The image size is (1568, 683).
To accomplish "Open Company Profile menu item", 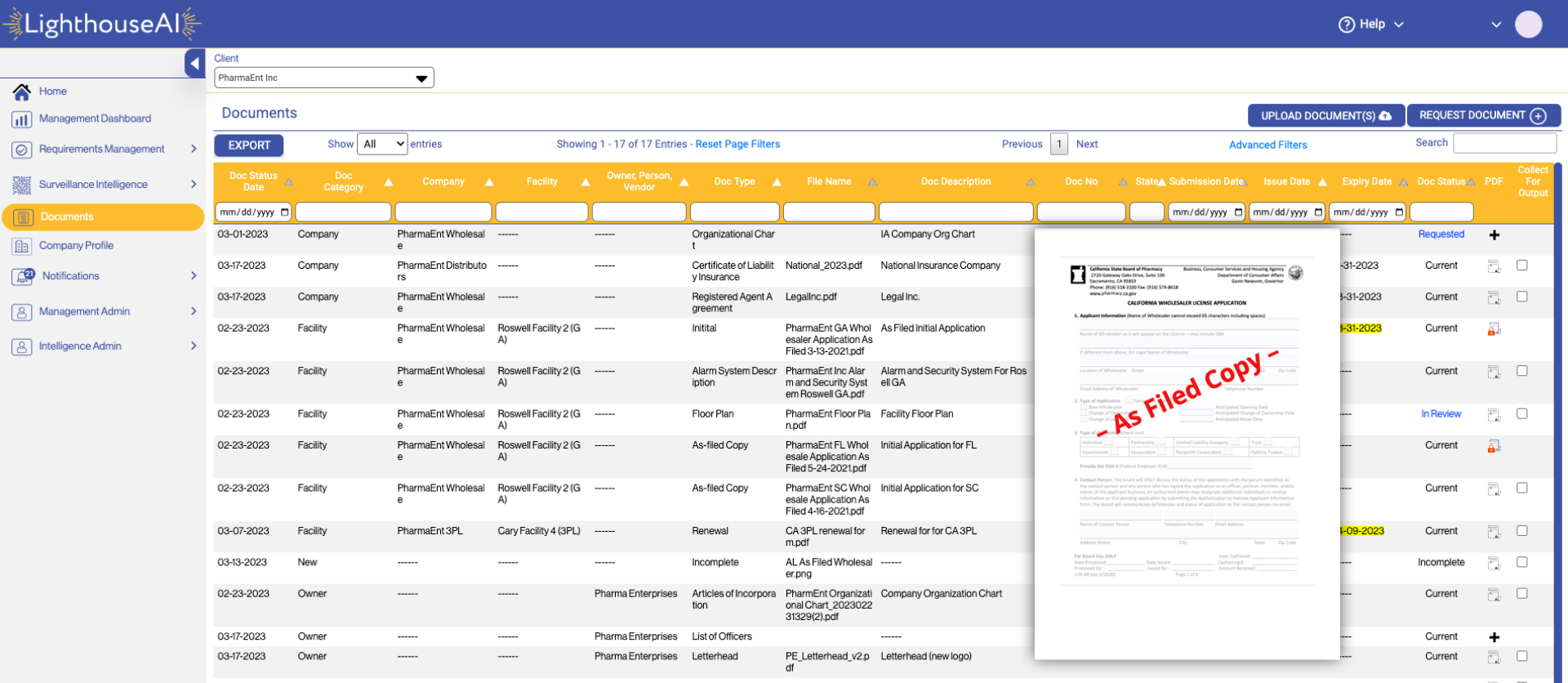I will [x=76, y=246].
